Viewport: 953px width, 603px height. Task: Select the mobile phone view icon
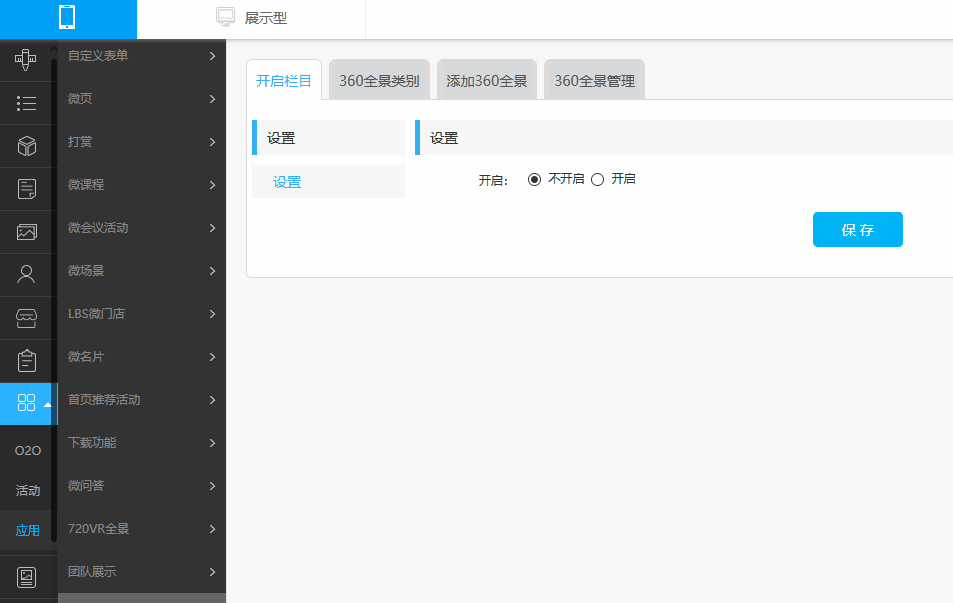click(x=67, y=17)
